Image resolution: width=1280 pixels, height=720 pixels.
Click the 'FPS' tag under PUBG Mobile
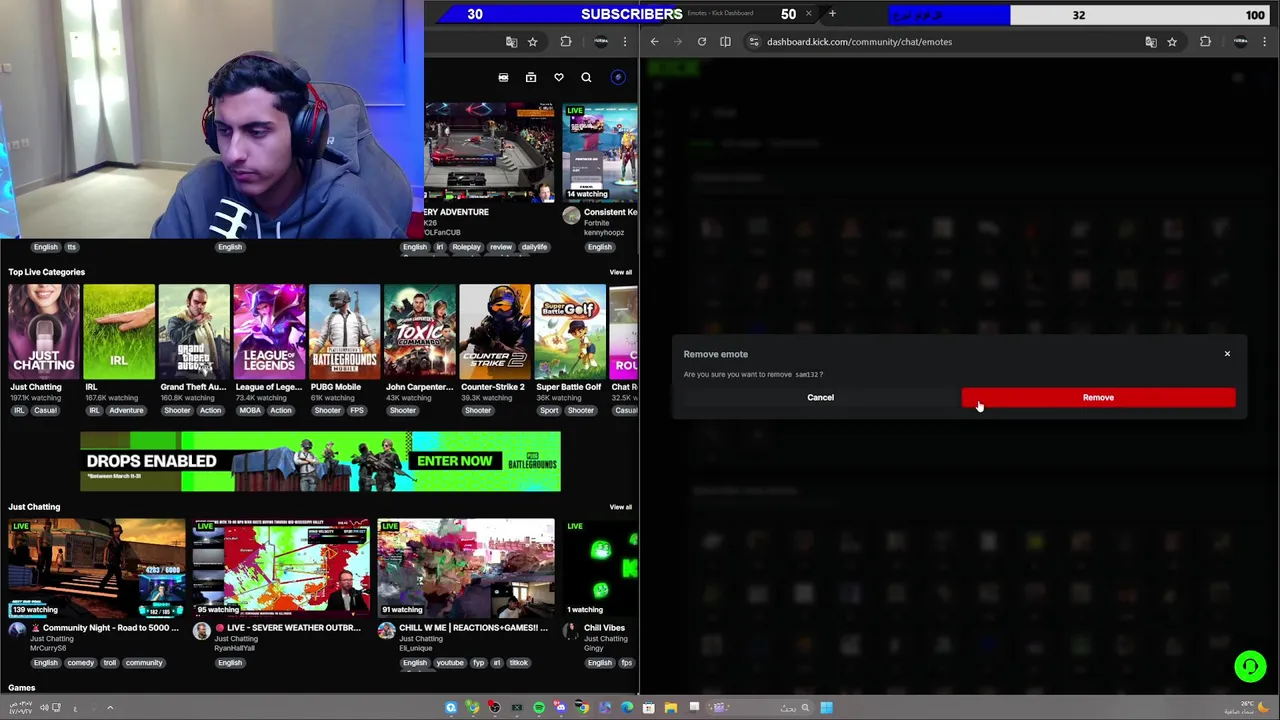click(x=357, y=410)
